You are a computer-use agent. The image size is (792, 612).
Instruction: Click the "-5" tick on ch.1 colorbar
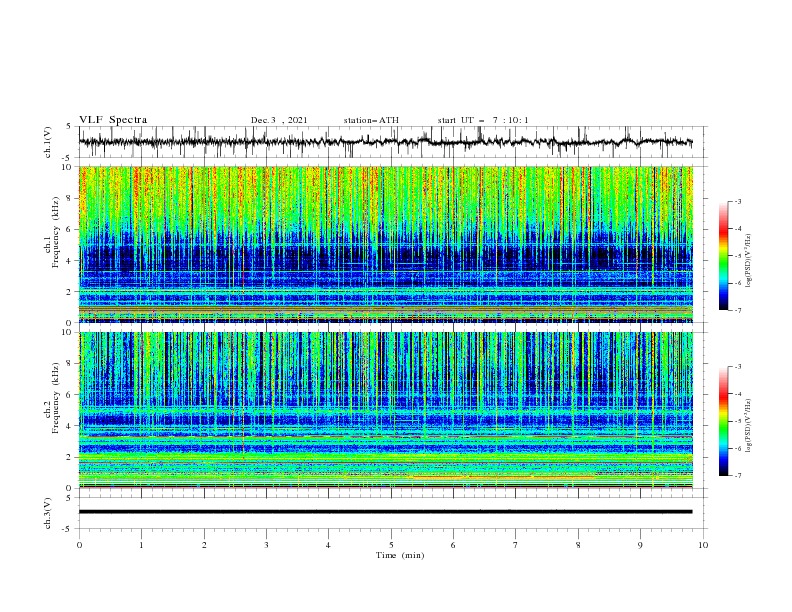pyautogui.click(x=737, y=256)
